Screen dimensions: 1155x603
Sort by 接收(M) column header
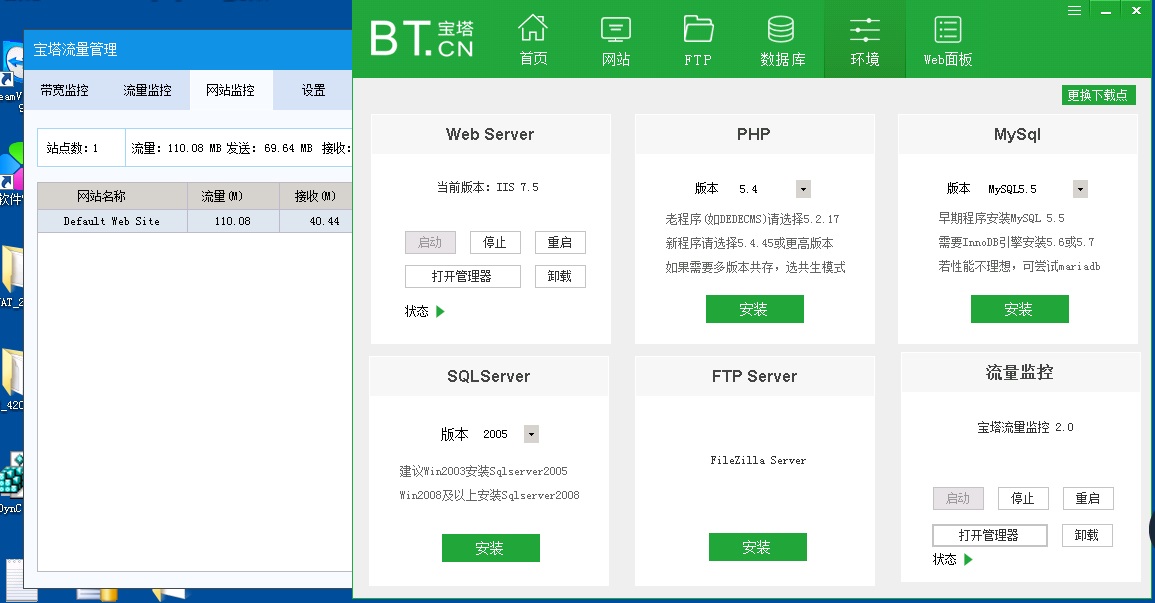[x=315, y=196]
